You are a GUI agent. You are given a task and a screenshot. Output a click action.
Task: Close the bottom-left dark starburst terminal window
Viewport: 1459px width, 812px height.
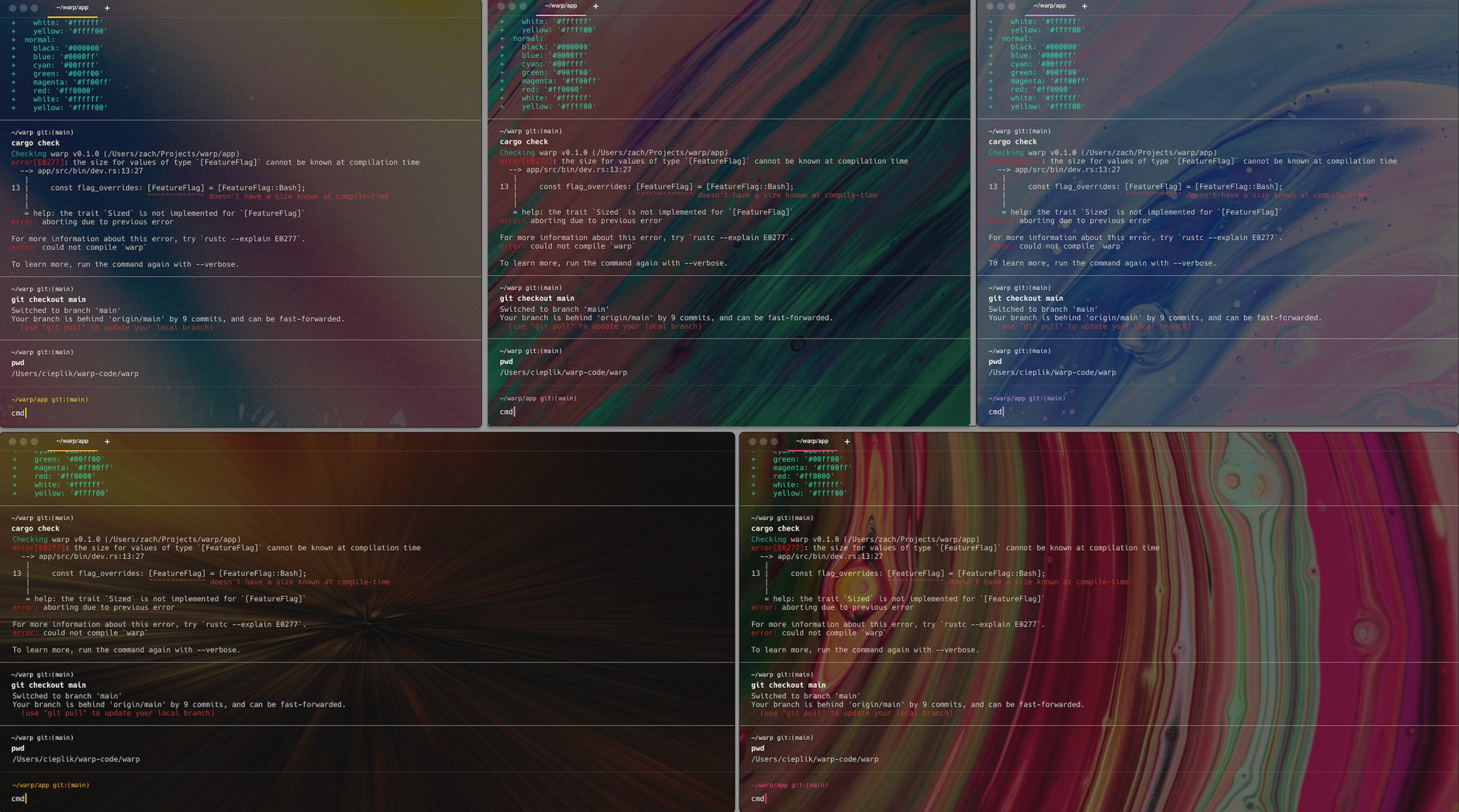pyautogui.click(x=12, y=442)
